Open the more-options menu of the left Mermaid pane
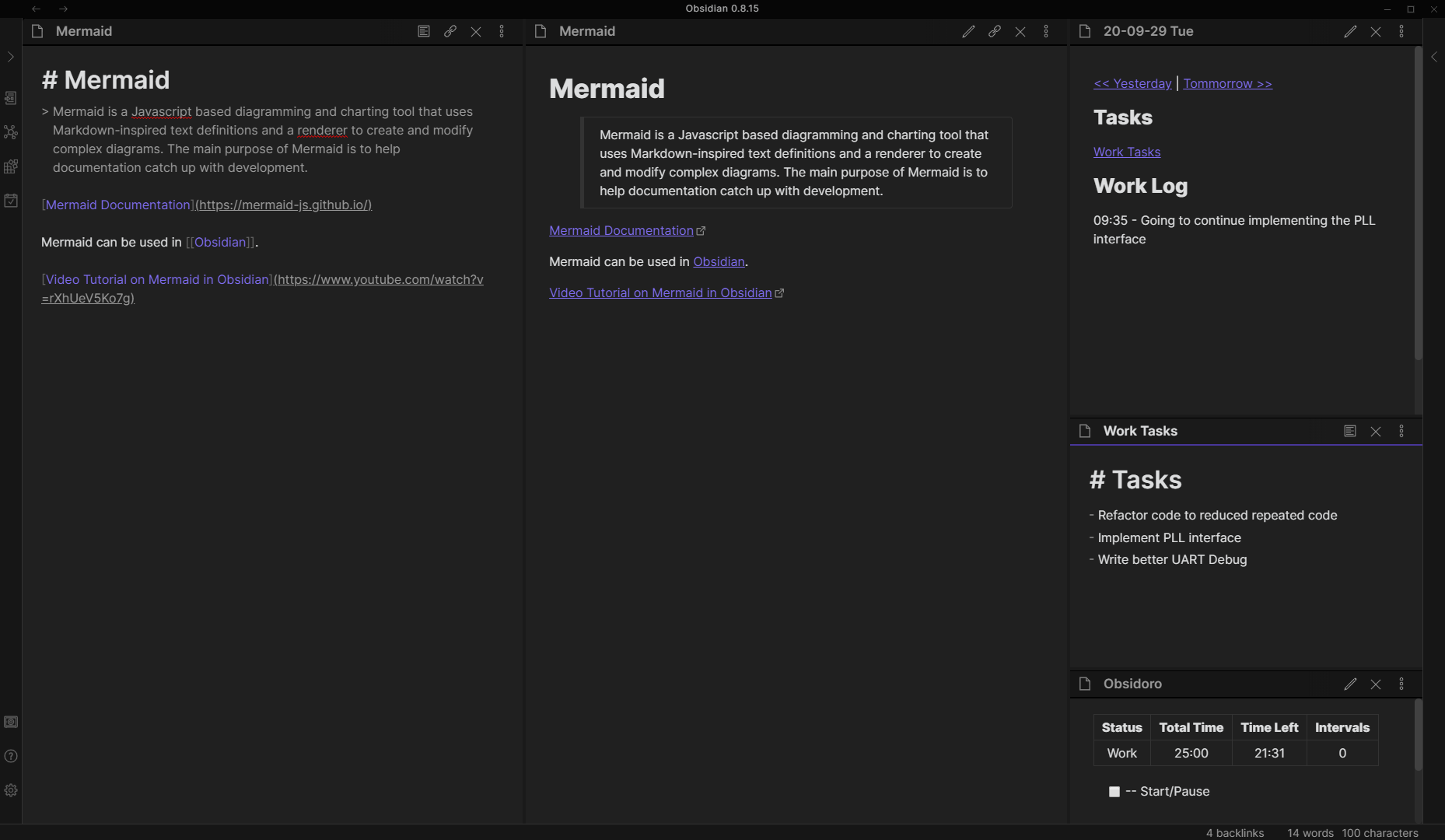This screenshot has height=840, width=1445. click(x=502, y=31)
